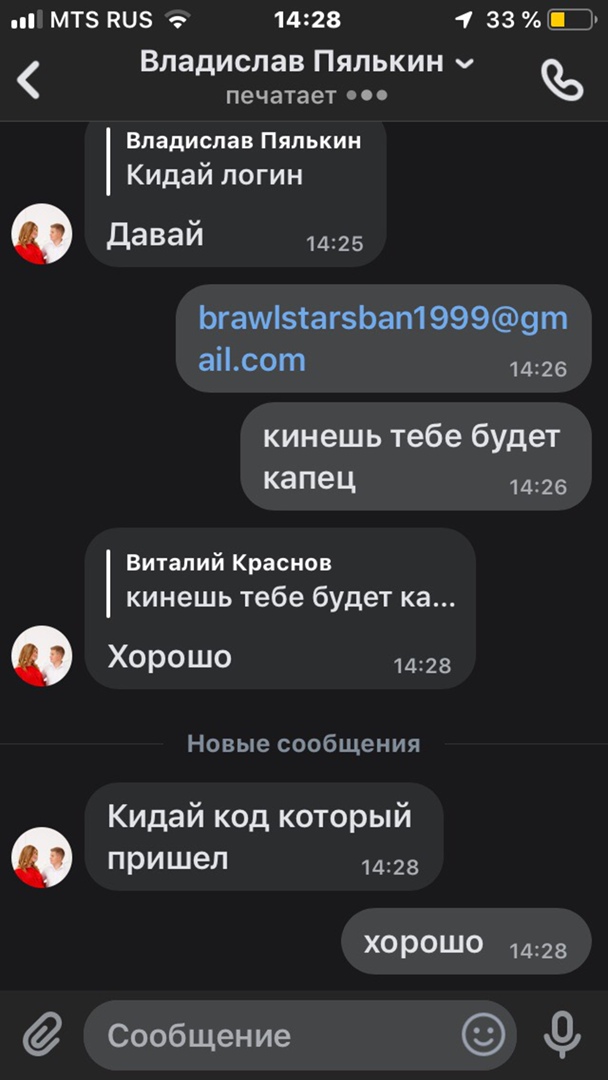Image resolution: width=608 pixels, height=1080 pixels.
Task: Tap the back arrow icon
Action: (28, 79)
